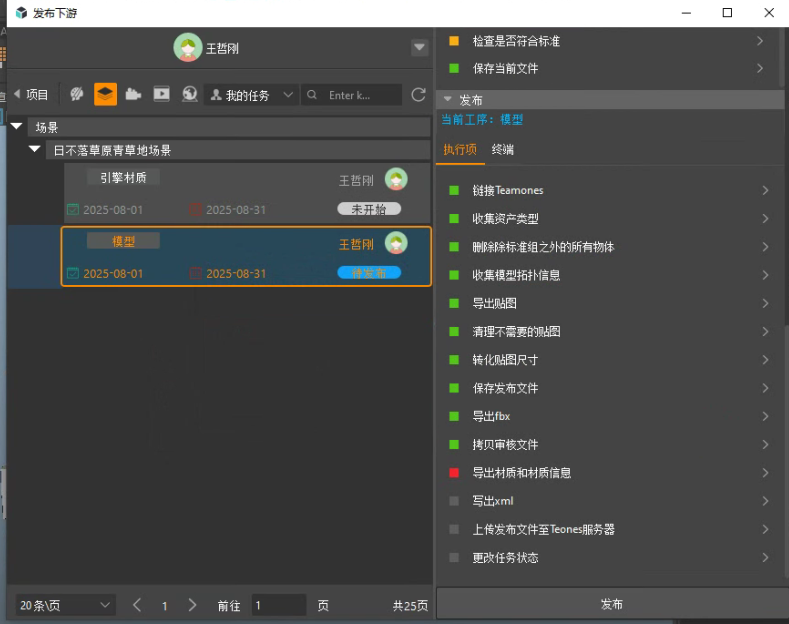Screen dimensions: 789x624
Task: Click the video player icon in the toolbar
Action: click(x=161, y=94)
